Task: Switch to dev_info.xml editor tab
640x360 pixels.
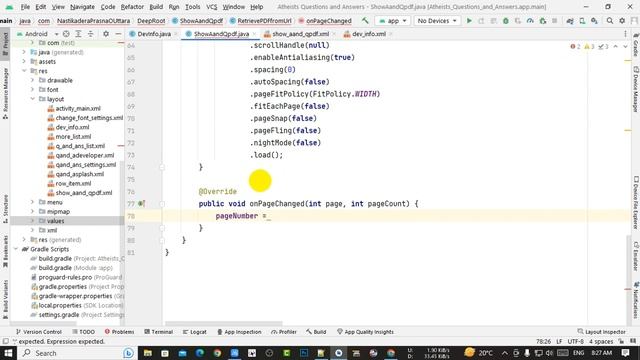Action: coord(369,34)
